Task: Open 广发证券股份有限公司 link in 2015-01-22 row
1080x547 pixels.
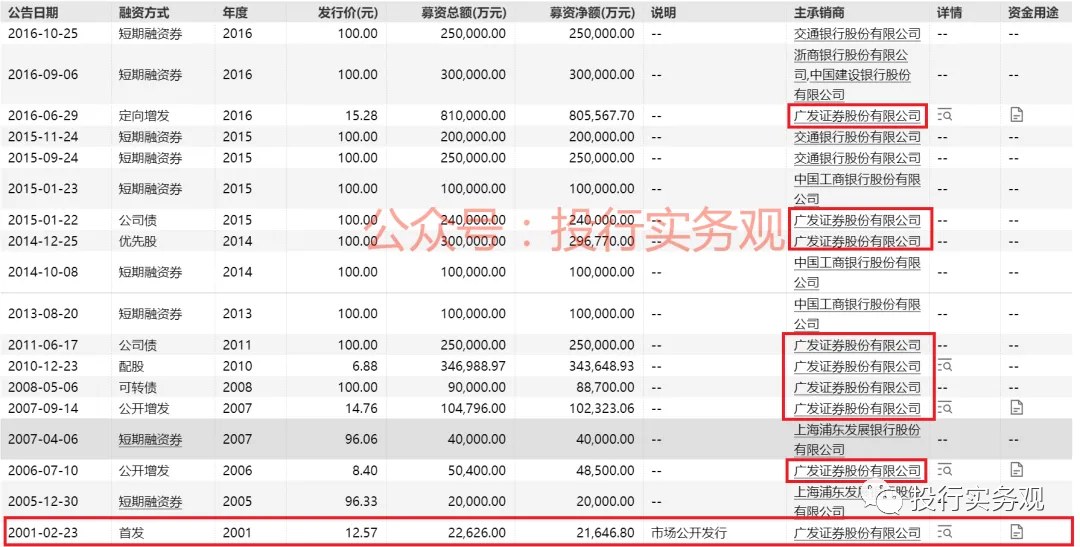Action: [857, 220]
